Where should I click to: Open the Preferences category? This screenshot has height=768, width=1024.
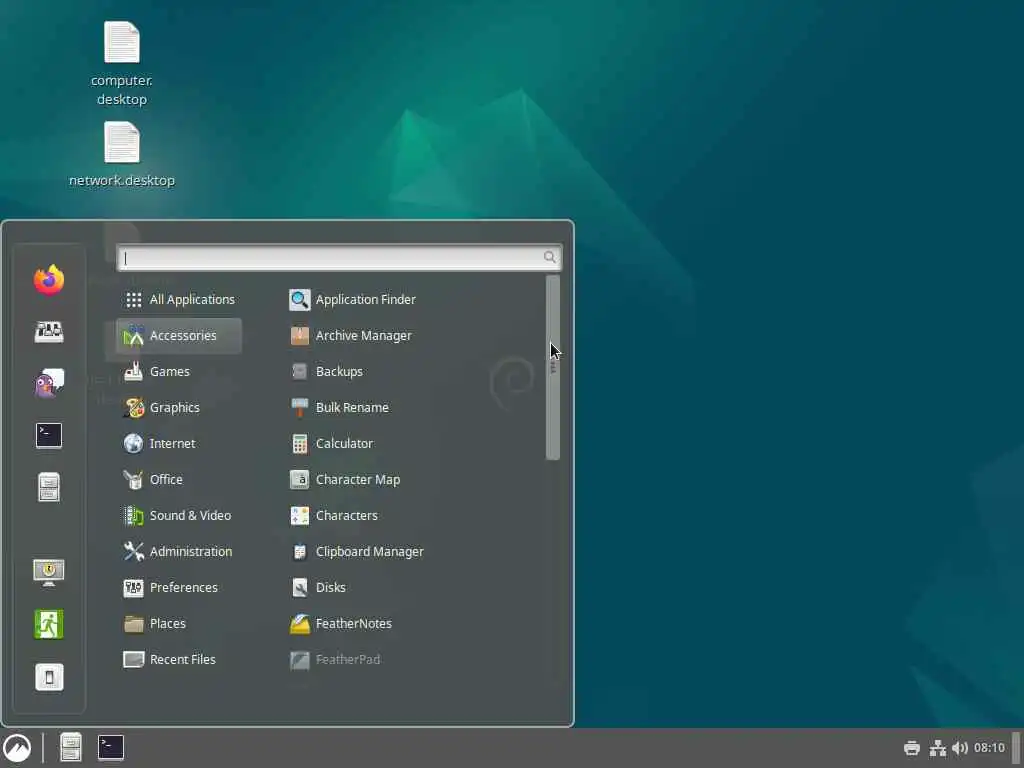179,587
